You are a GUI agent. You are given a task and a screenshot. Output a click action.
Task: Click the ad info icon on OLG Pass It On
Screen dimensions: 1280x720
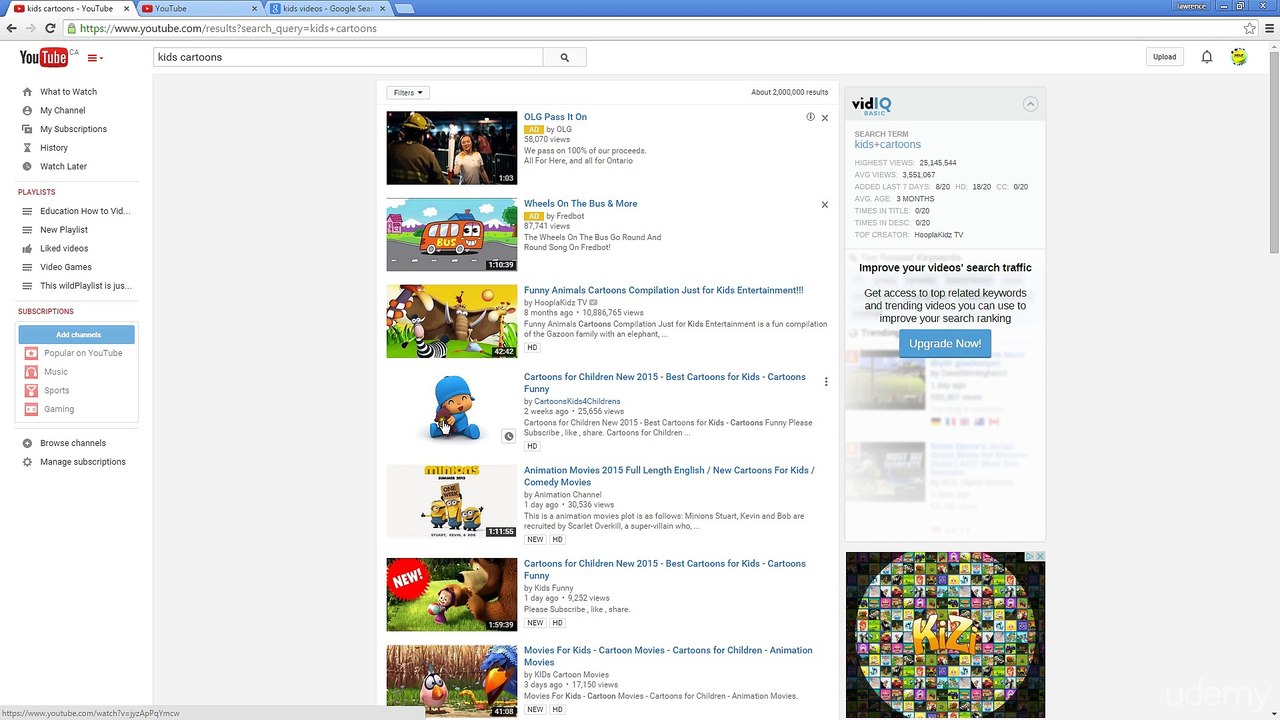click(x=810, y=117)
